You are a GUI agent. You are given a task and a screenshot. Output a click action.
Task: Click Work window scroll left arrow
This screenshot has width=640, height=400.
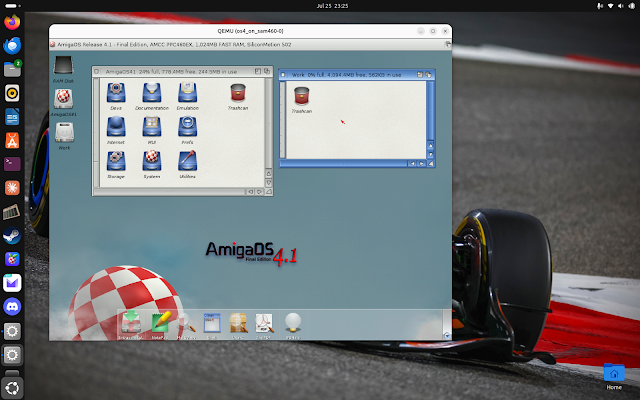[412, 163]
